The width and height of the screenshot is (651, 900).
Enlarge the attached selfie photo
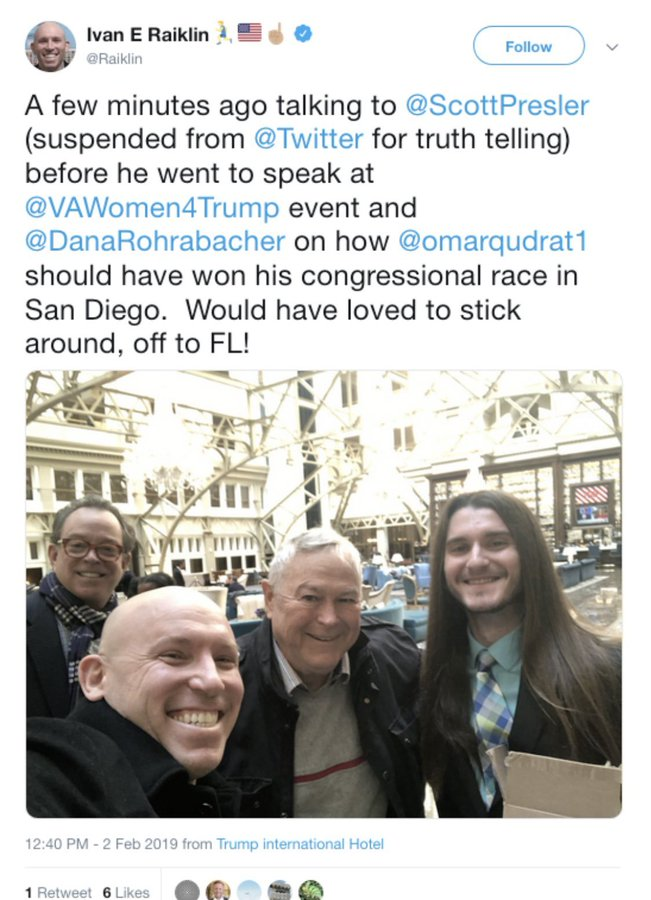click(x=324, y=594)
